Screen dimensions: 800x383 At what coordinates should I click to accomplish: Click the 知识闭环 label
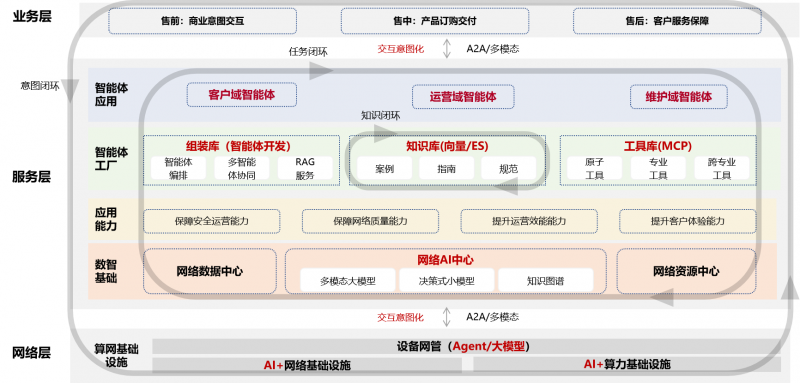[x=381, y=115]
